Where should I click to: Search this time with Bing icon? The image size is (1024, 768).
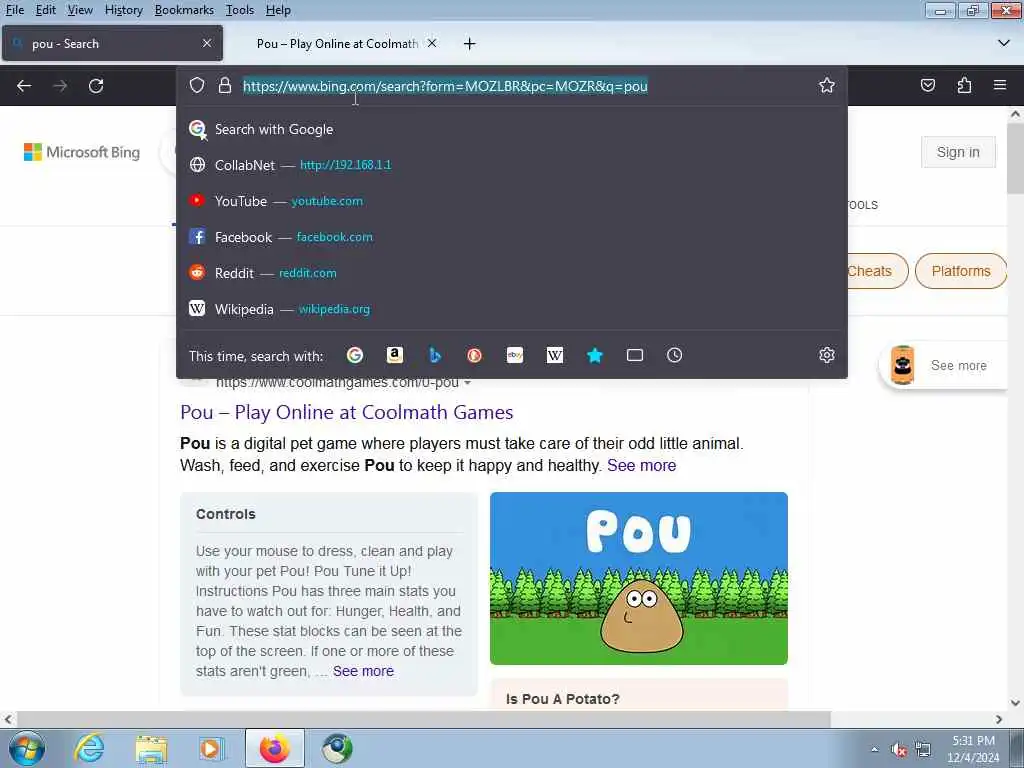point(435,355)
